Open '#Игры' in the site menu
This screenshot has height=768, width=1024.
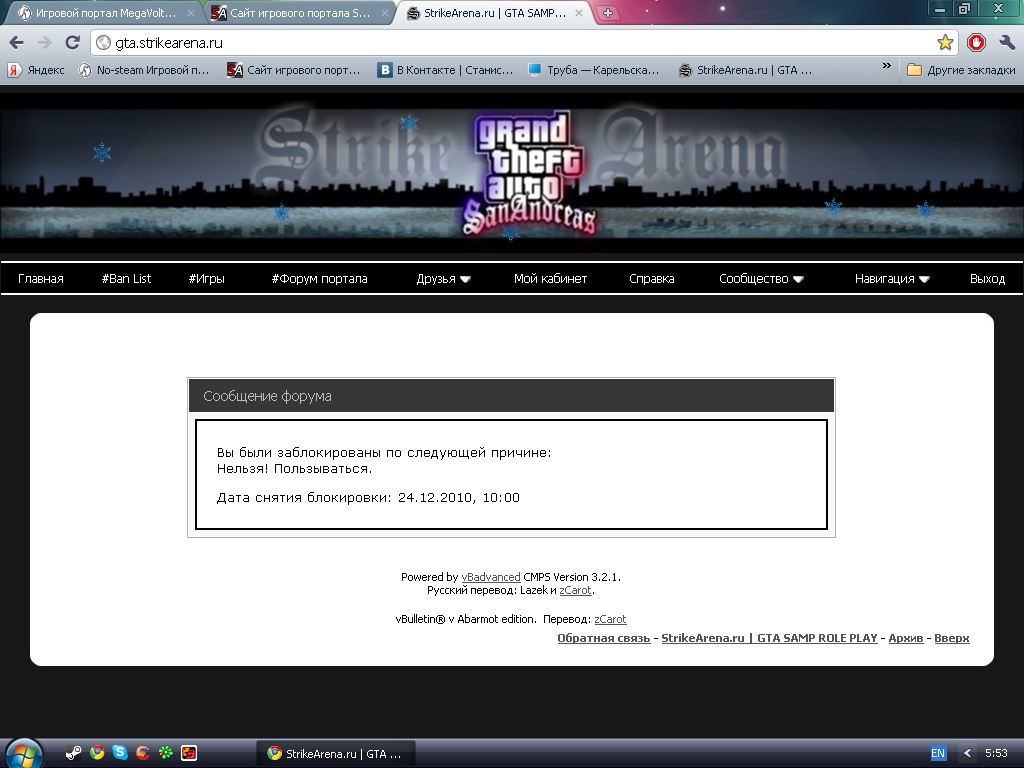point(206,279)
